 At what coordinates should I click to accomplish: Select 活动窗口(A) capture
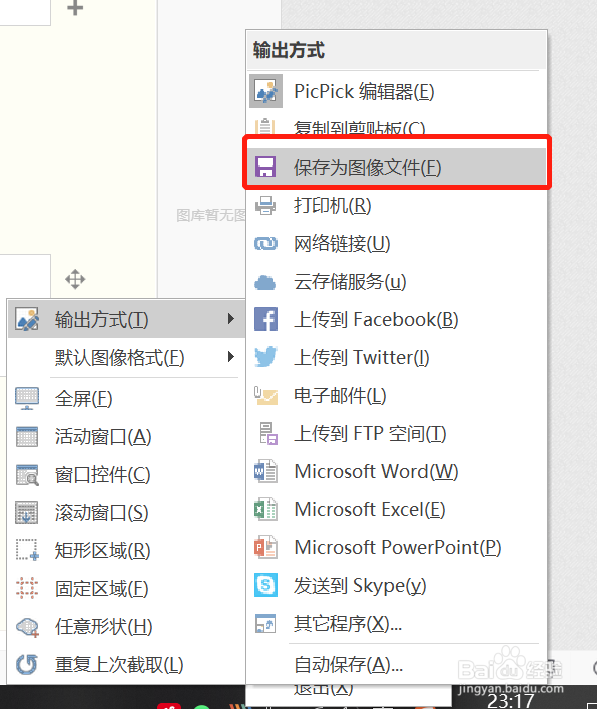point(126,436)
